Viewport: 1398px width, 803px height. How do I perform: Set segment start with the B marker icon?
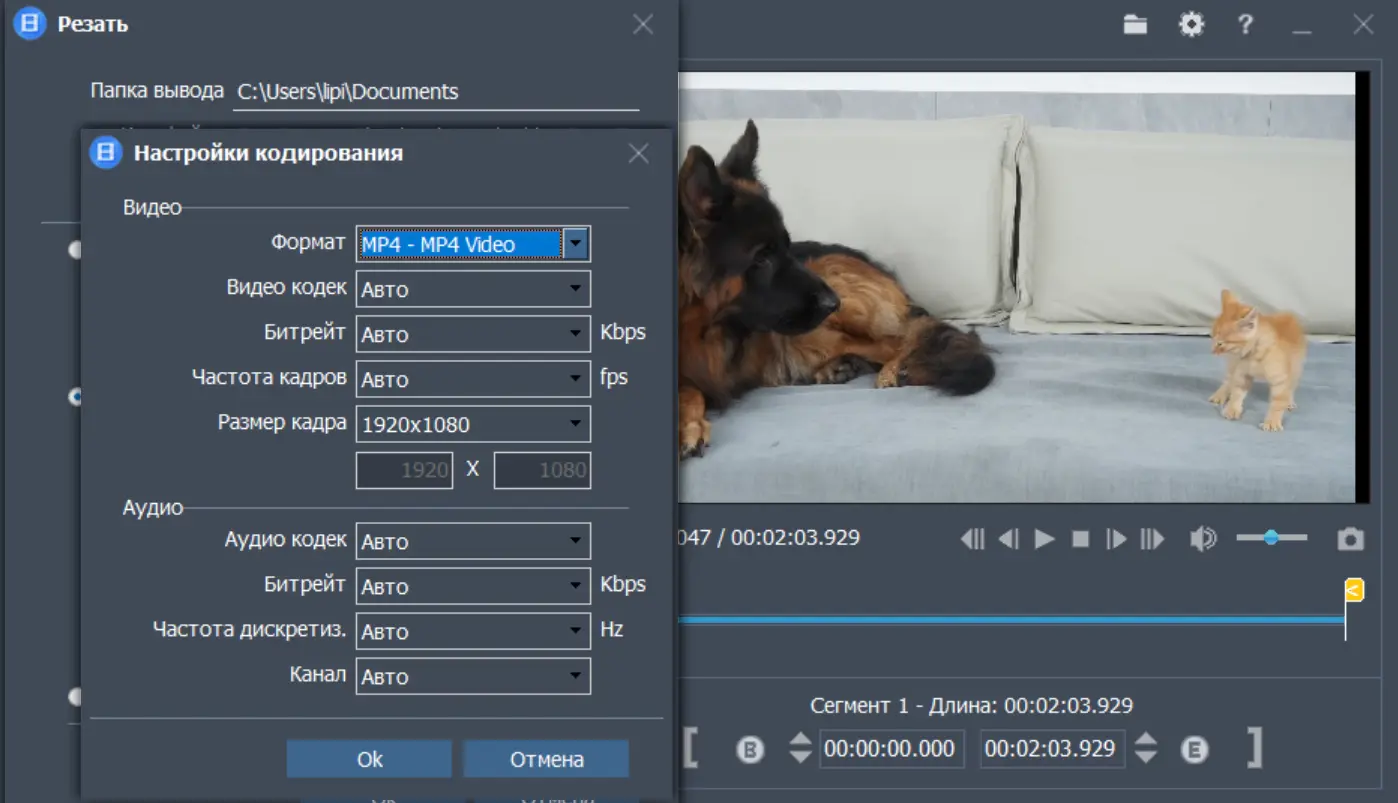(750, 749)
